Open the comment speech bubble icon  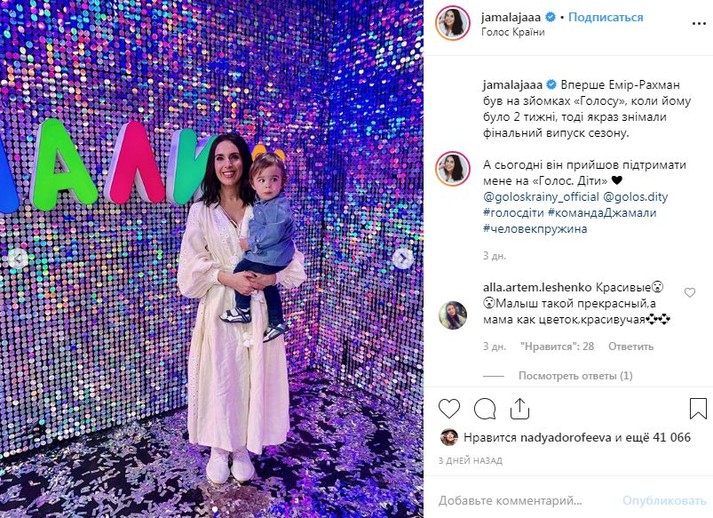485,408
